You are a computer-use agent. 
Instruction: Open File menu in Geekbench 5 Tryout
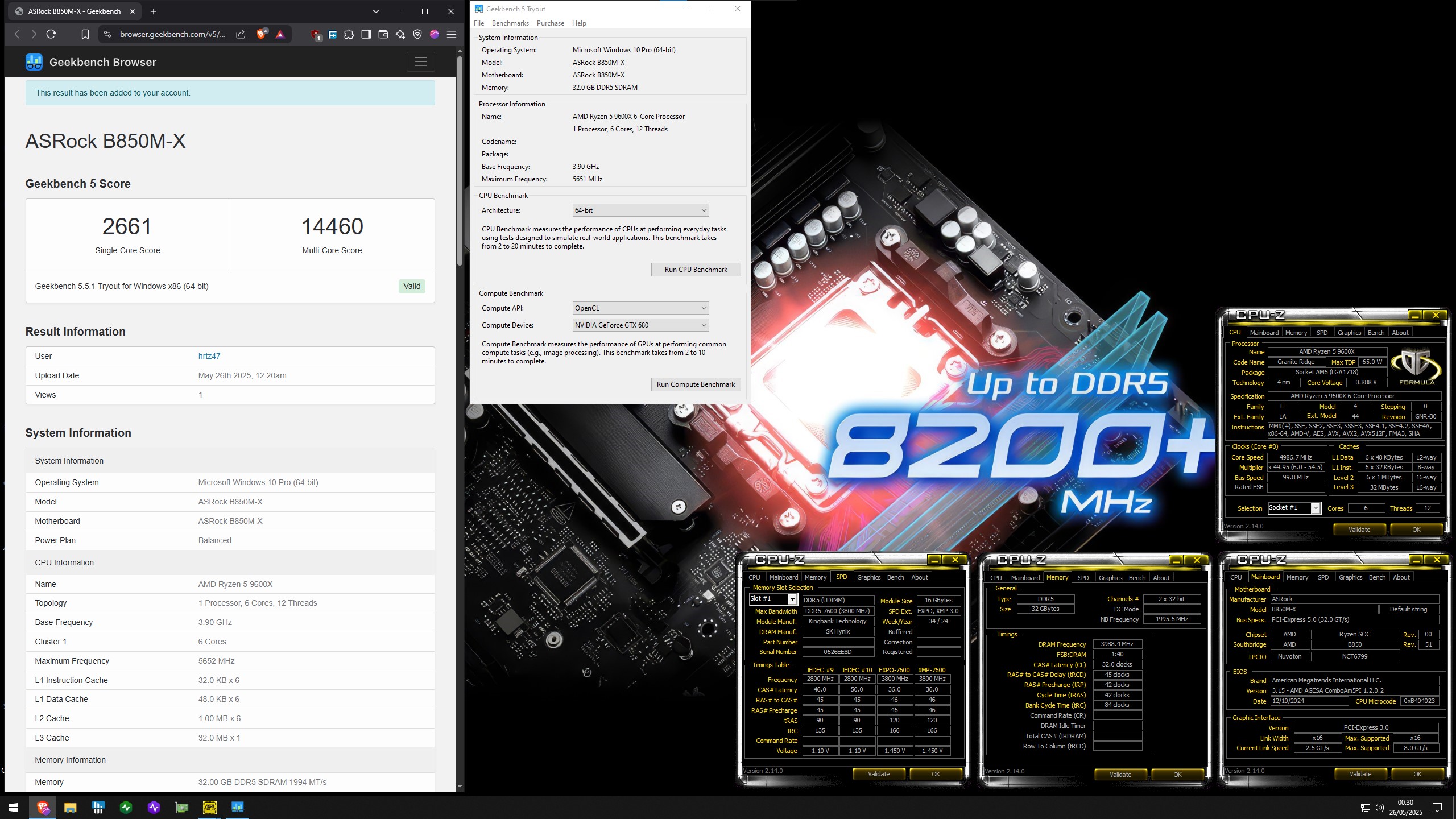[479, 23]
